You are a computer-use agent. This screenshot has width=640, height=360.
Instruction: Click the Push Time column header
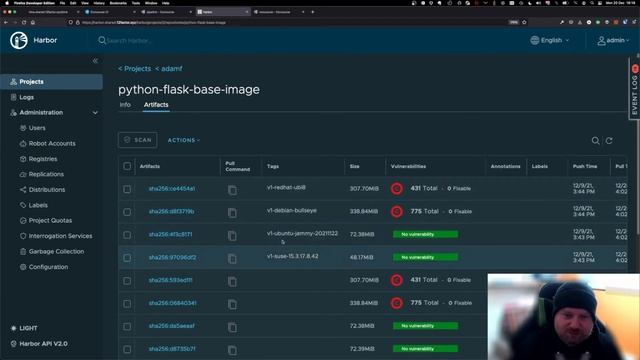[584, 166]
